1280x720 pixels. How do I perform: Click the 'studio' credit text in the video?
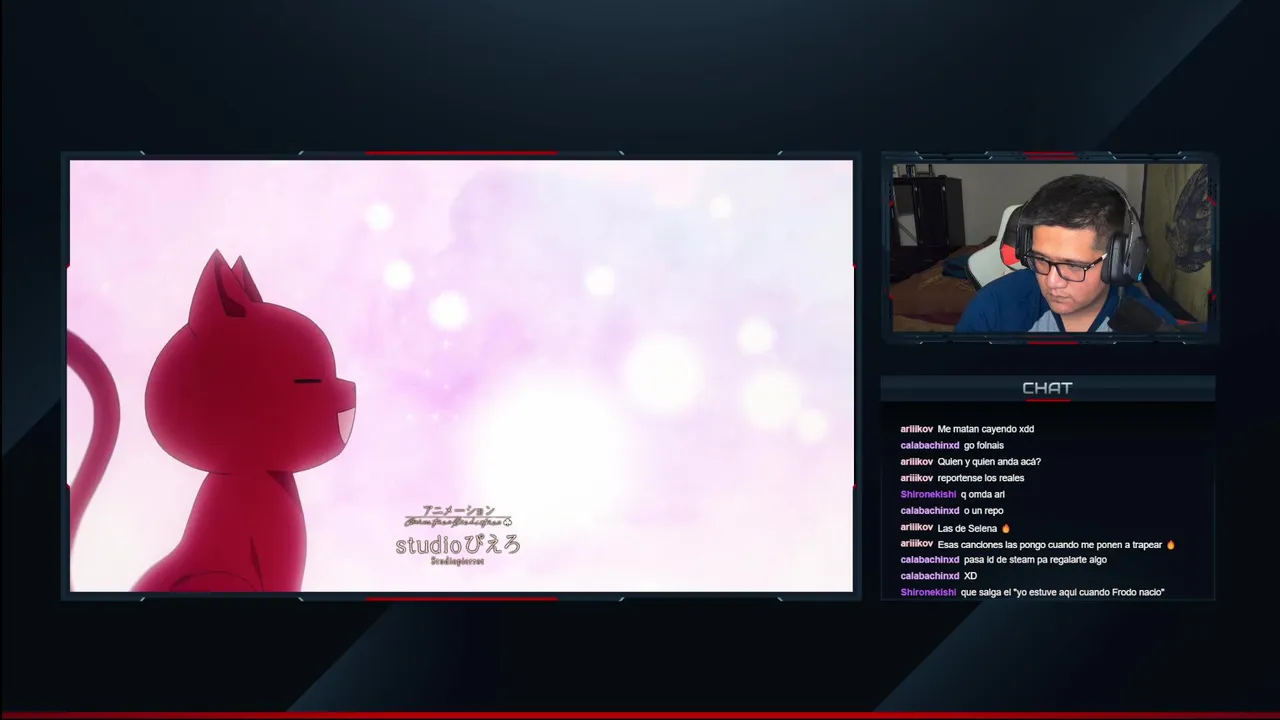[x=458, y=545]
